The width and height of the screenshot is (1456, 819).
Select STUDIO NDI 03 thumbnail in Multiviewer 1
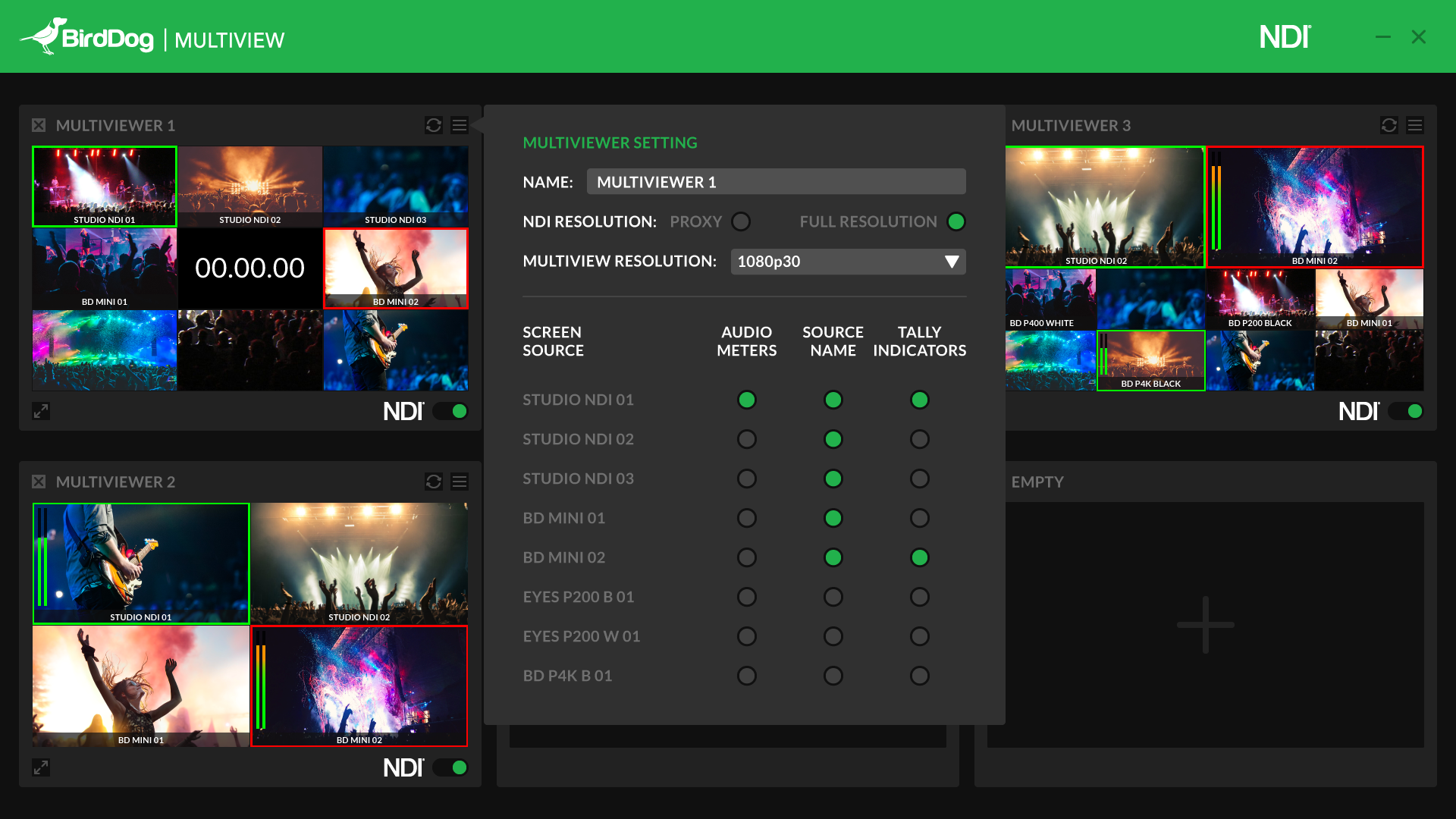coord(396,187)
